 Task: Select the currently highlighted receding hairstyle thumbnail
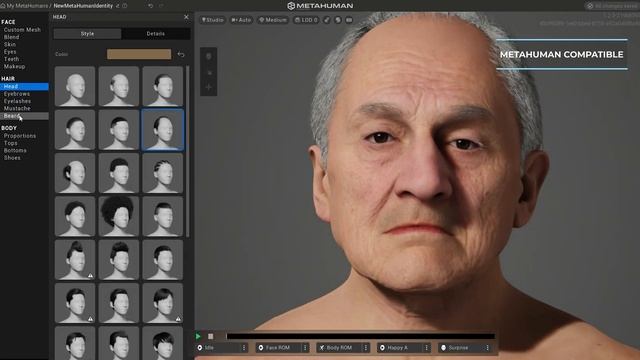(163, 130)
